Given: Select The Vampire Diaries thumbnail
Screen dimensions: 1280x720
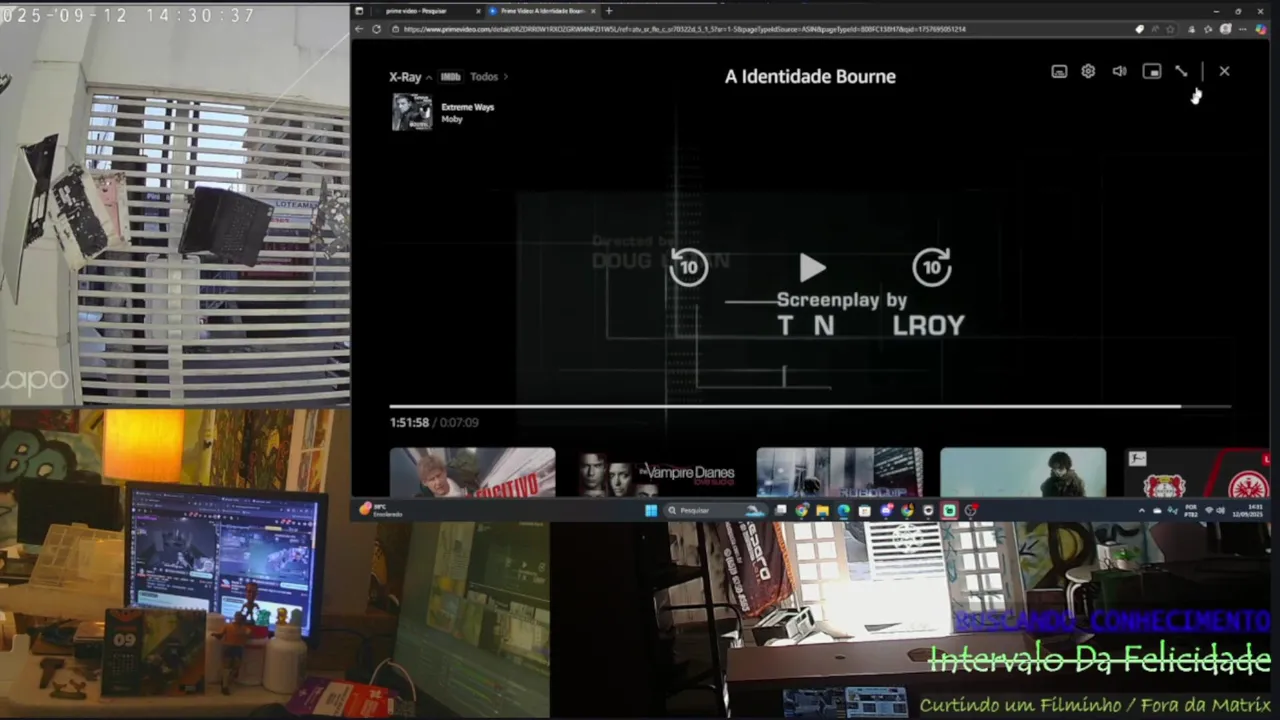Looking at the screenshot, I should click(656, 472).
